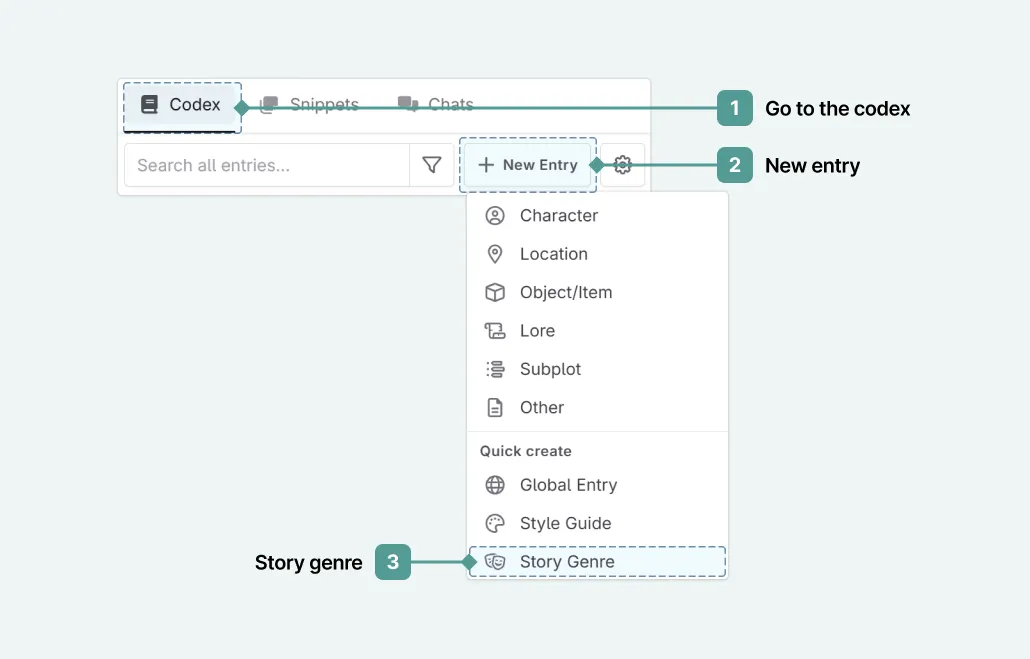The height and width of the screenshot is (659, 1030).
Task: Choose Subplot as the entry type
Action: pyautogui.click(x=550, y=369)
